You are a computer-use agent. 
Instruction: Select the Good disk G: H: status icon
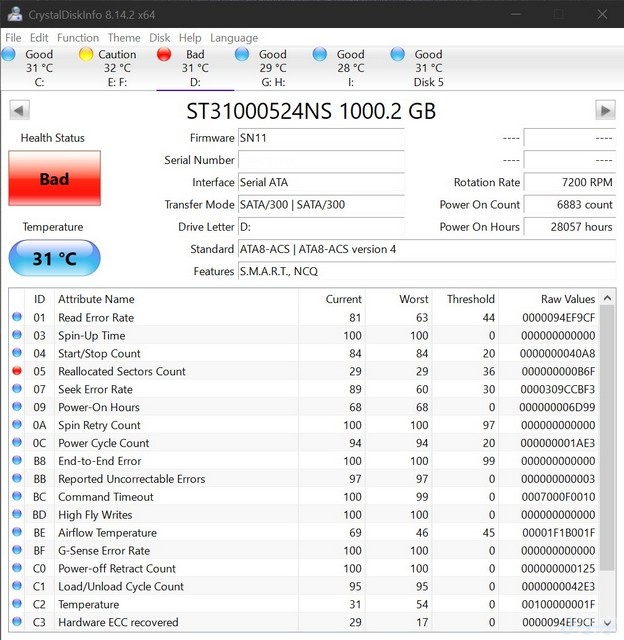(x=242, y=54)
